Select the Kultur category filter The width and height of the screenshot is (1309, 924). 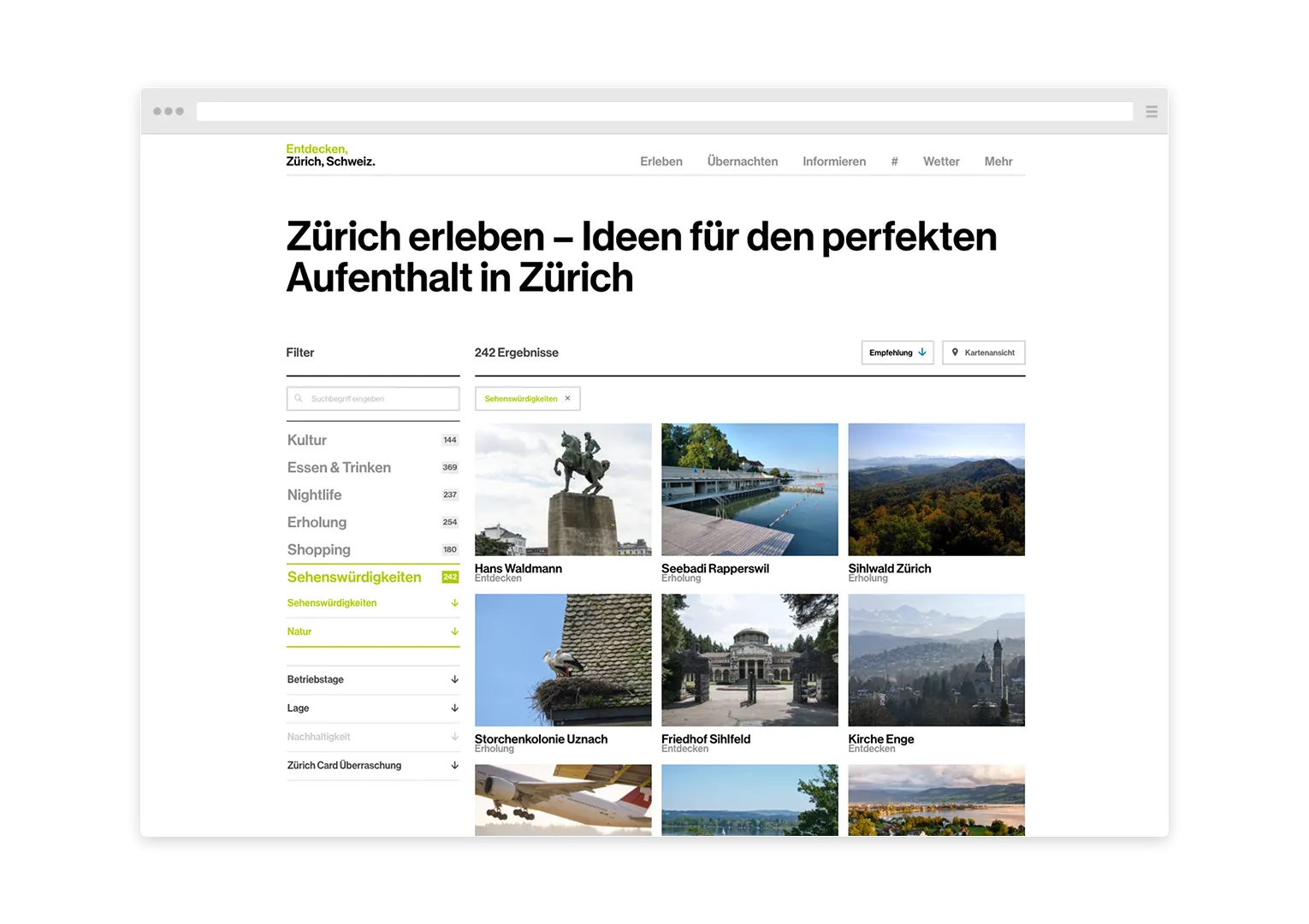[x=307, y=440]
